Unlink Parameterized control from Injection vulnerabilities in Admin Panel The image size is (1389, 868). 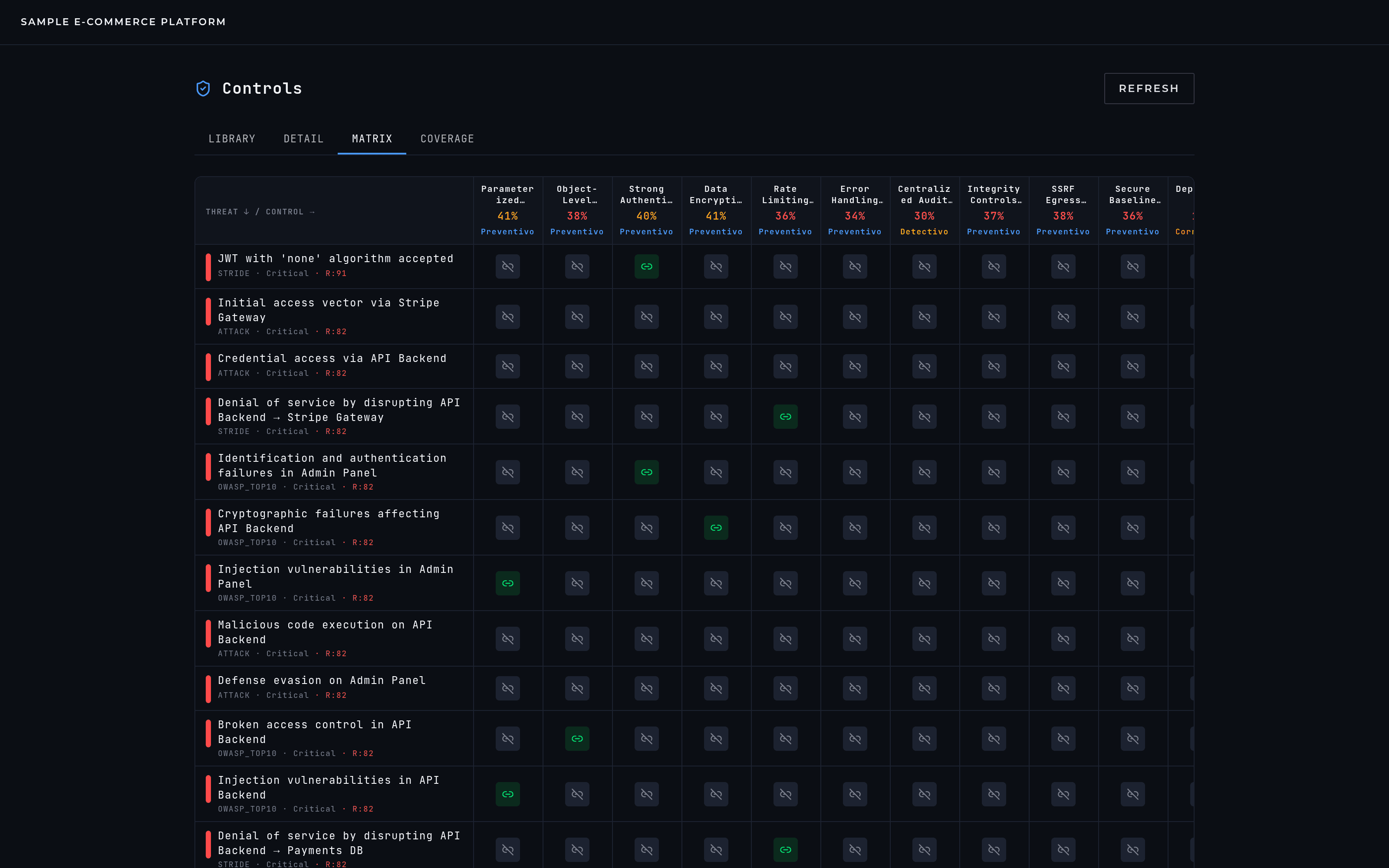tap(507, 583)
